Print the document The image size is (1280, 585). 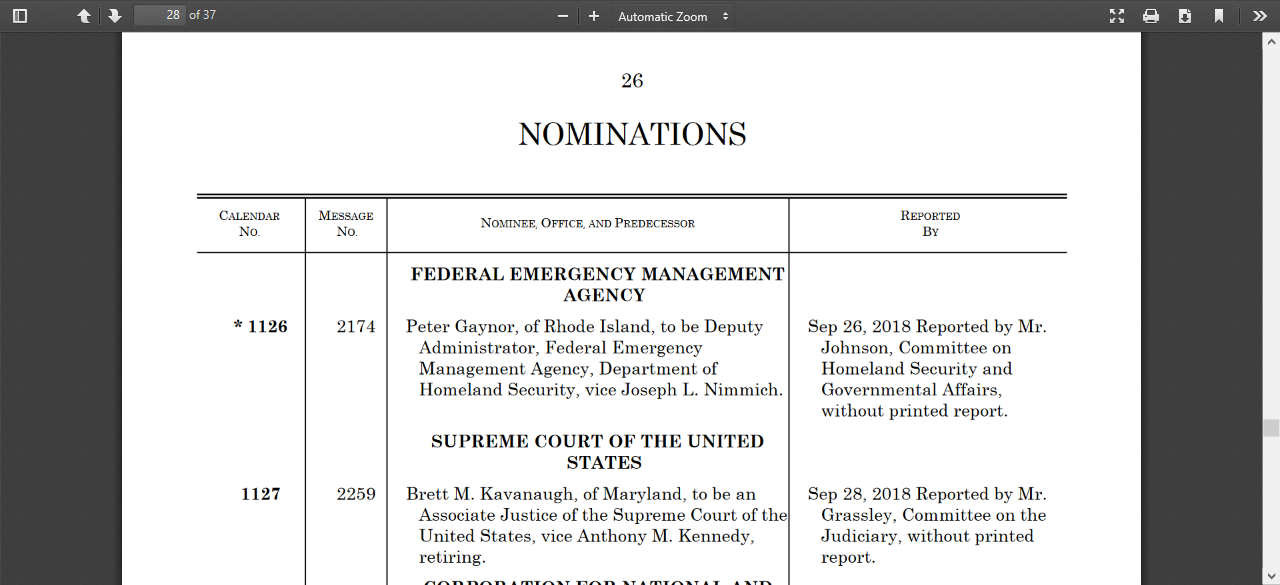point(1151,16)
